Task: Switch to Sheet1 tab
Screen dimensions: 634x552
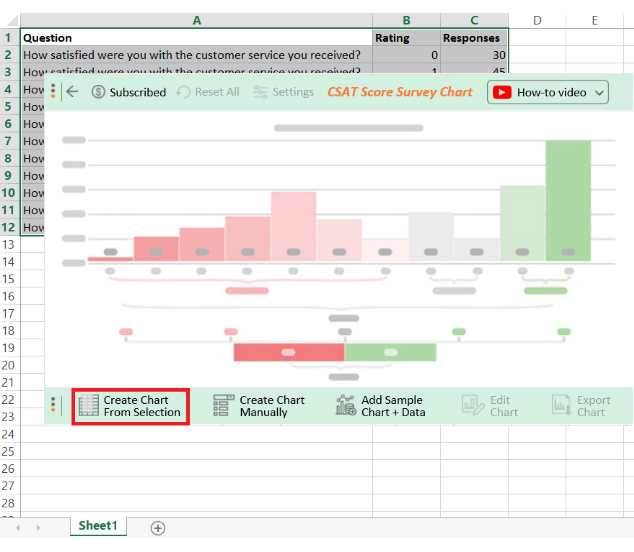Action: 98,526
